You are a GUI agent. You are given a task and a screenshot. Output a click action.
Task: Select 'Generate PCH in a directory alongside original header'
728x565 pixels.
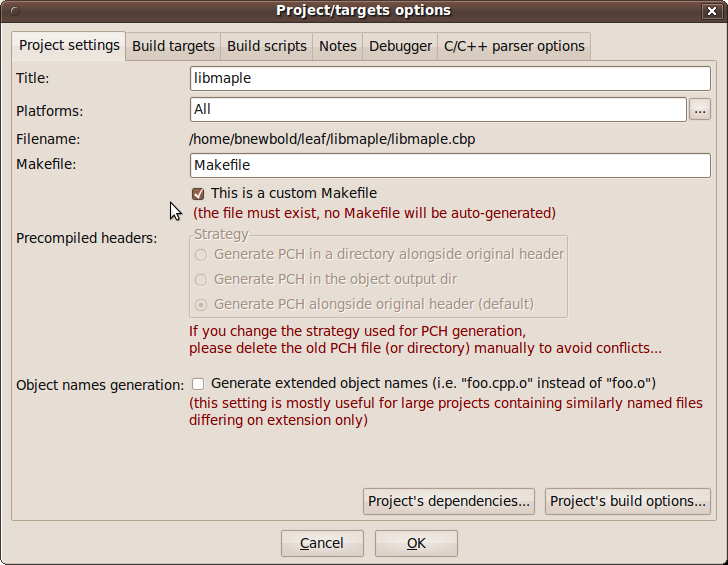coord(202,254)
